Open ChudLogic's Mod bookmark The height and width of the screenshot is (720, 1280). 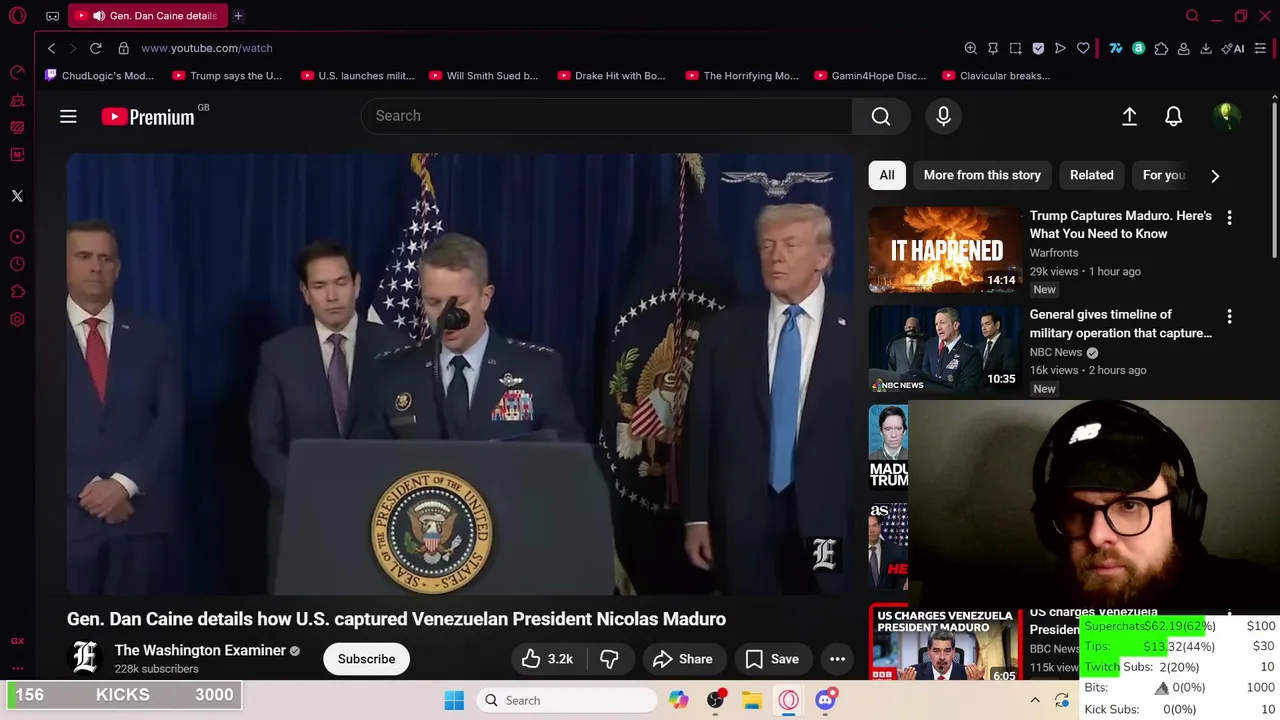click(x=100, y=76)
